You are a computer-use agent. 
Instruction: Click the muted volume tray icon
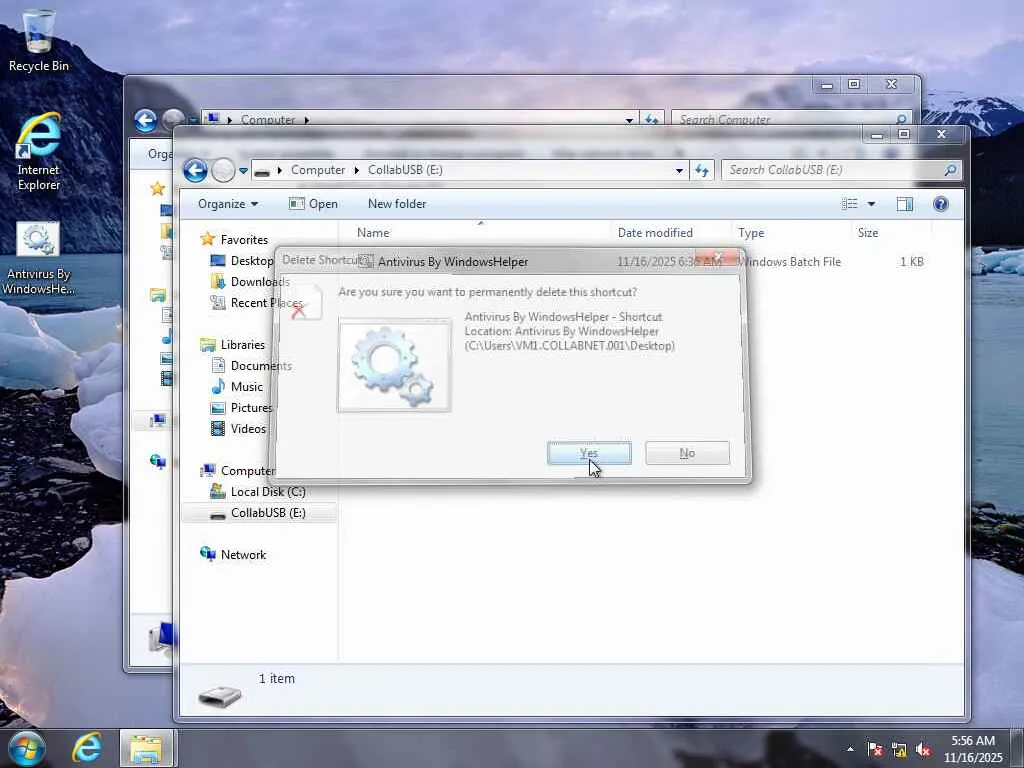coord(923,750)
